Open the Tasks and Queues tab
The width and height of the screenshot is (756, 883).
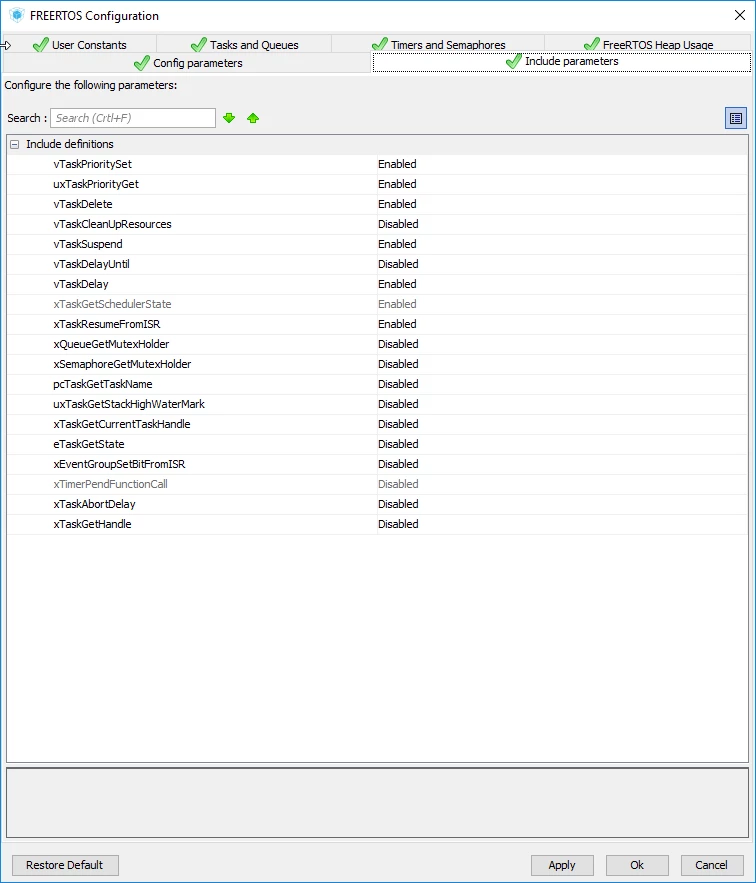[244, 44]
